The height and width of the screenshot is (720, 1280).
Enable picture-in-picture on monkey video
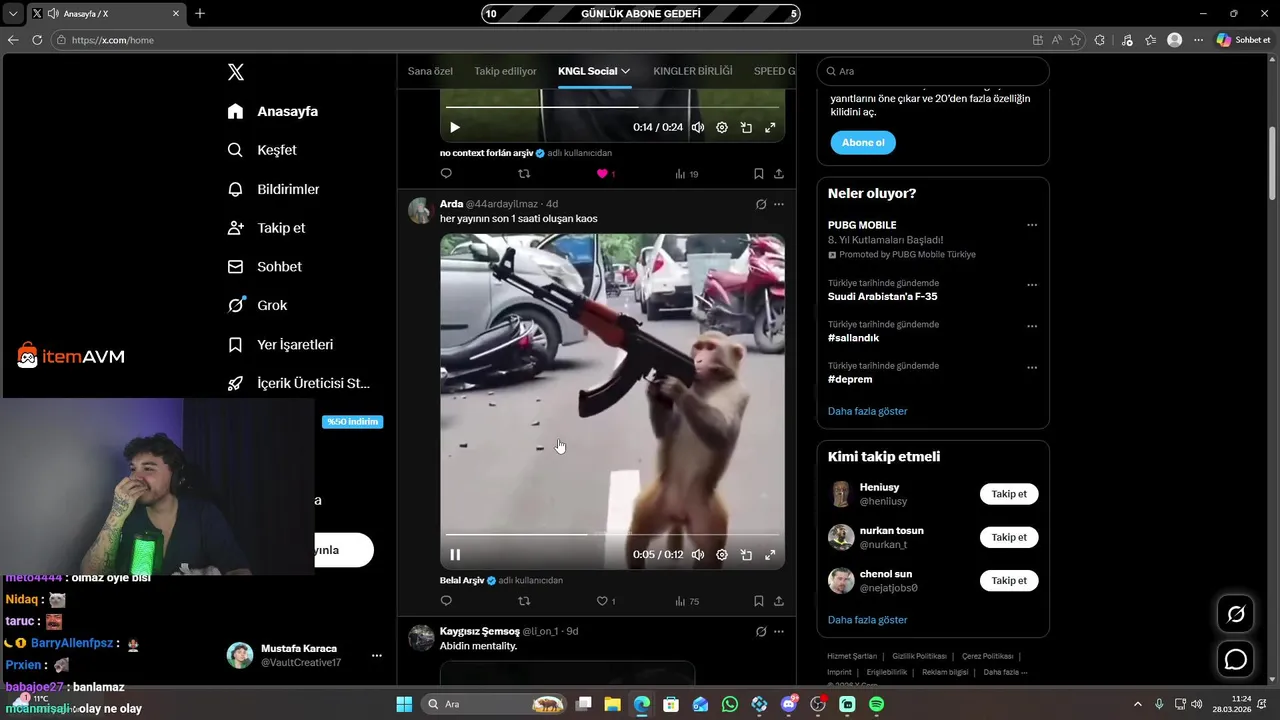(746, 555)
